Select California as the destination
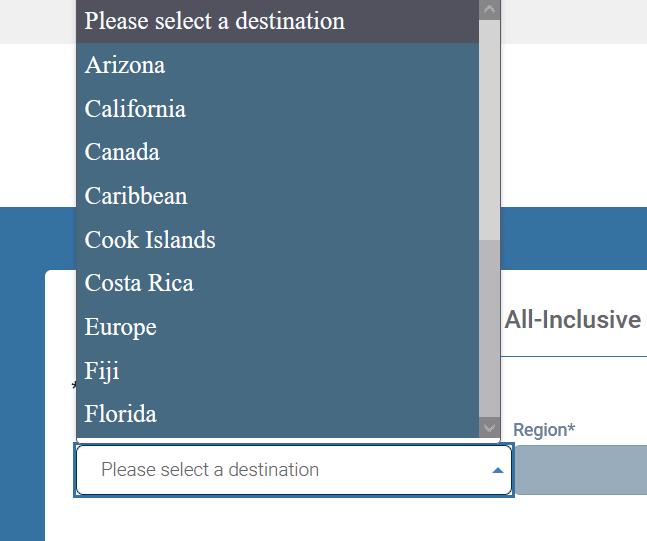Screen dimensions: 647x541 (x=135, y=109)
